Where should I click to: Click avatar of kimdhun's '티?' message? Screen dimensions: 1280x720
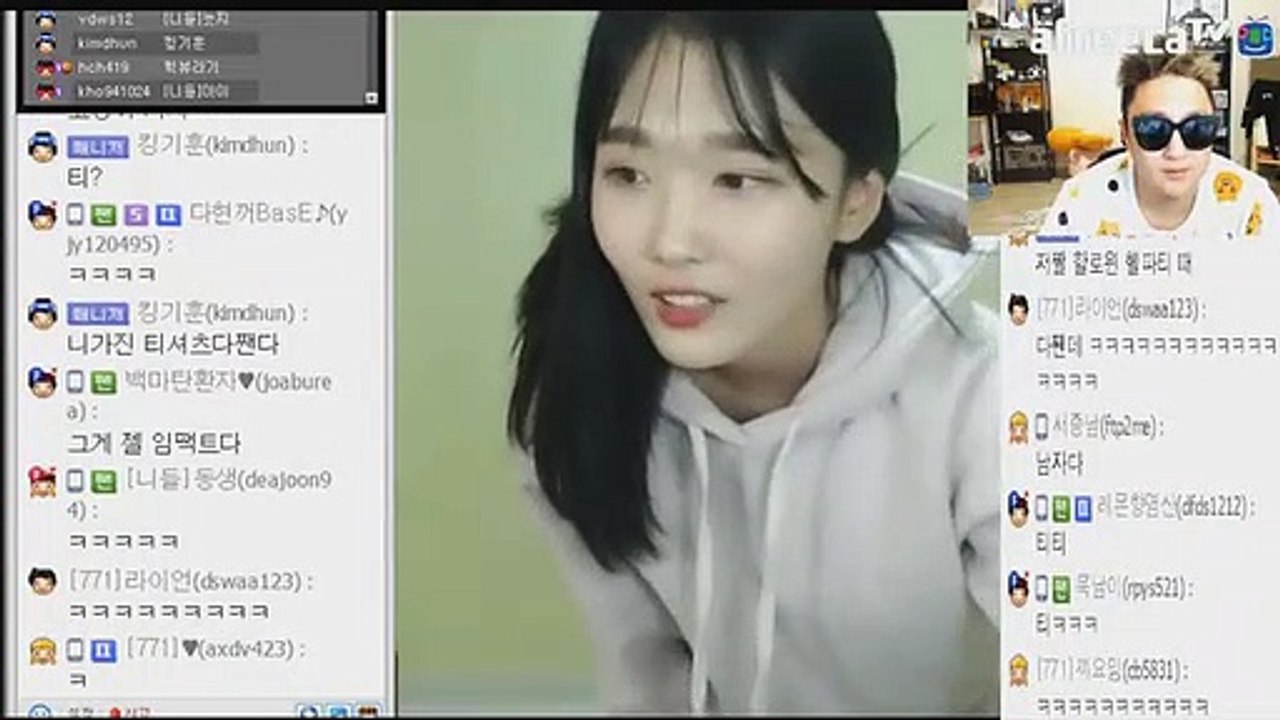[x=42, y=146]
